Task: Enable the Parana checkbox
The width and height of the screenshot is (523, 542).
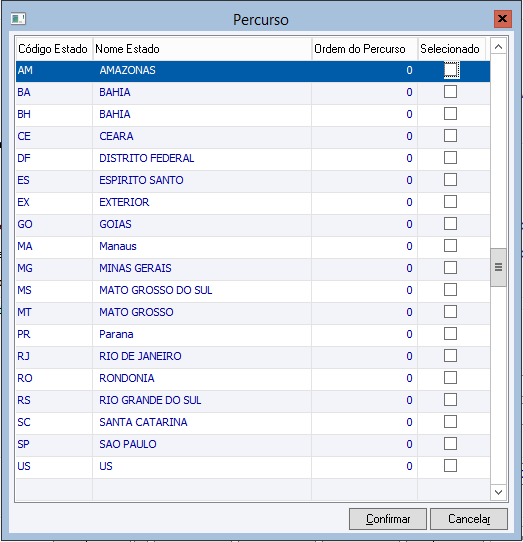Action: click(x=450, y=334)
